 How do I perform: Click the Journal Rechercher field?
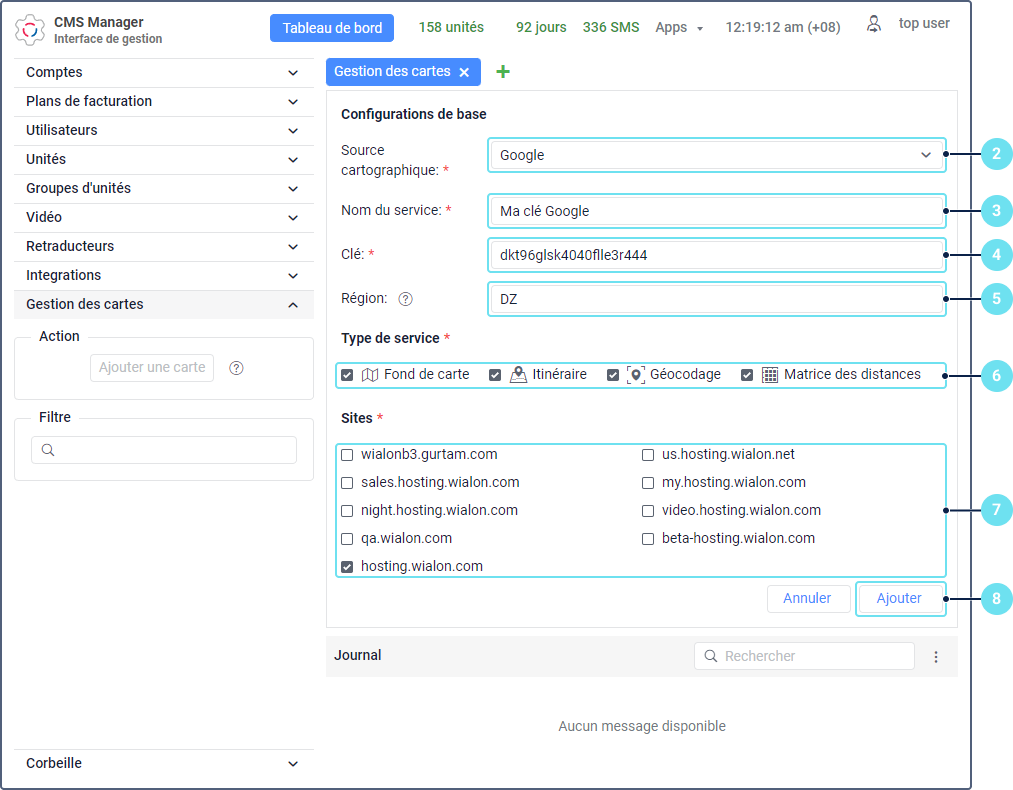(x=804, y=656)
